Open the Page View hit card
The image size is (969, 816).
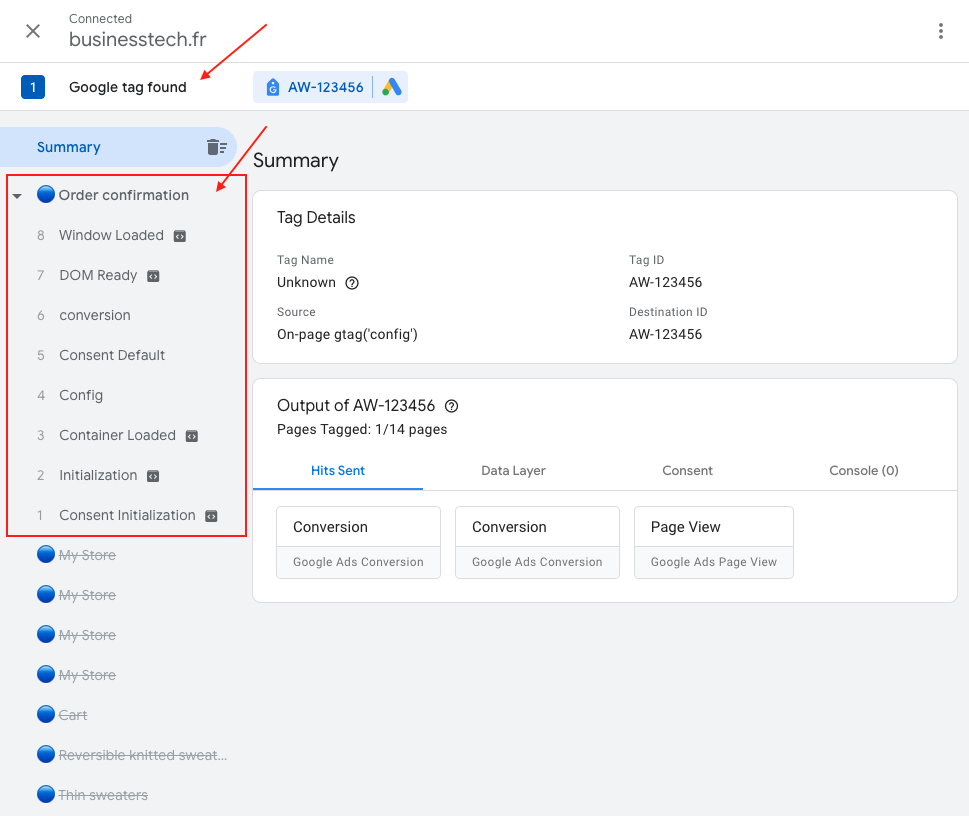coord(713,541)
